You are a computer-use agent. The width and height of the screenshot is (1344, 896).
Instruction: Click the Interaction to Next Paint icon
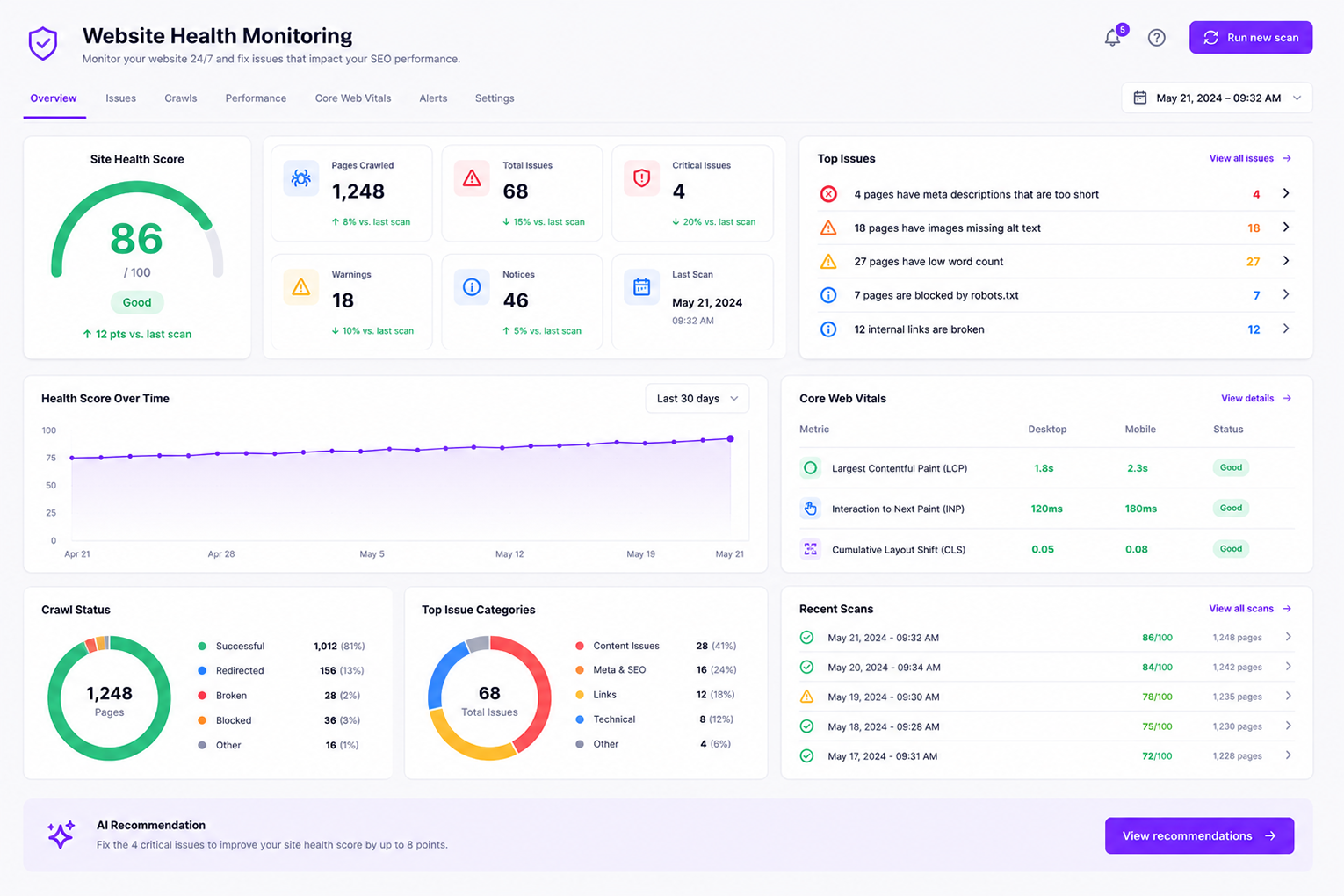click(x=810, y=509)
